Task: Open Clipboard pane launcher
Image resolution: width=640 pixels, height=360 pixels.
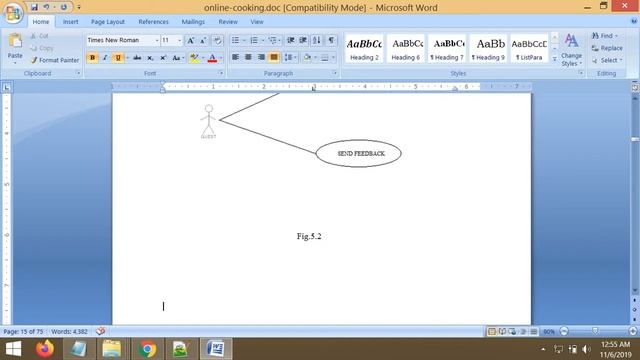Action: (78, 73)
